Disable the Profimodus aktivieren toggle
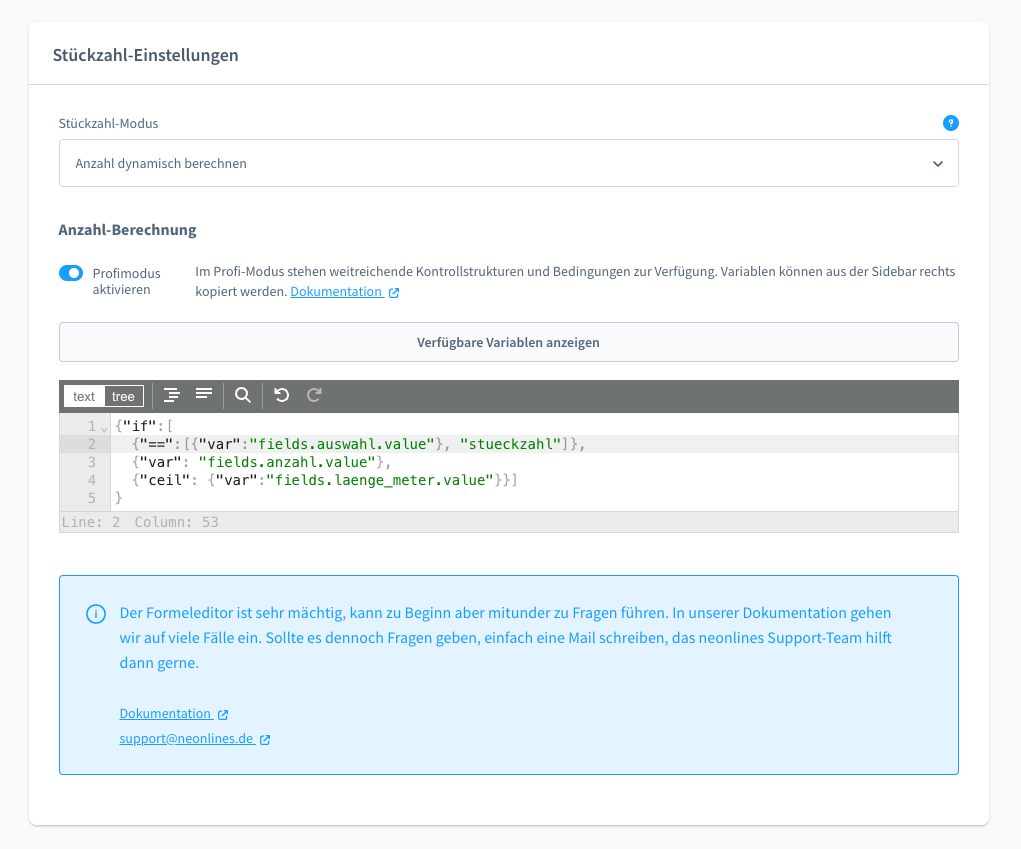 coord(71,273)
